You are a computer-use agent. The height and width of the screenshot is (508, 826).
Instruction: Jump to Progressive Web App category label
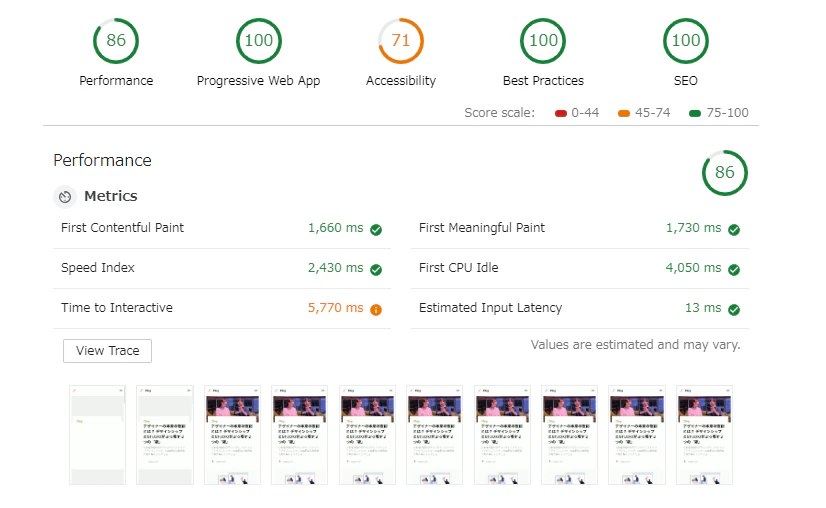click(259, 81)
